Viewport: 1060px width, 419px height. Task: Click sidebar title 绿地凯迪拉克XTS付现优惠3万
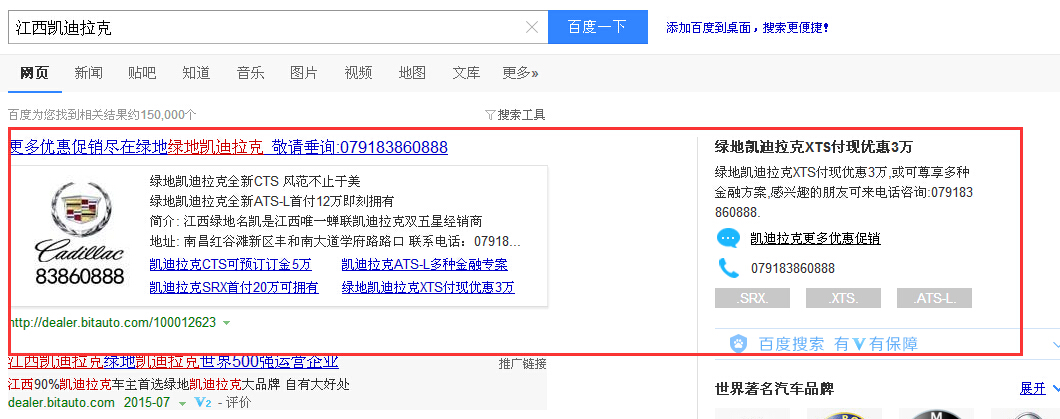pos(815,147)
